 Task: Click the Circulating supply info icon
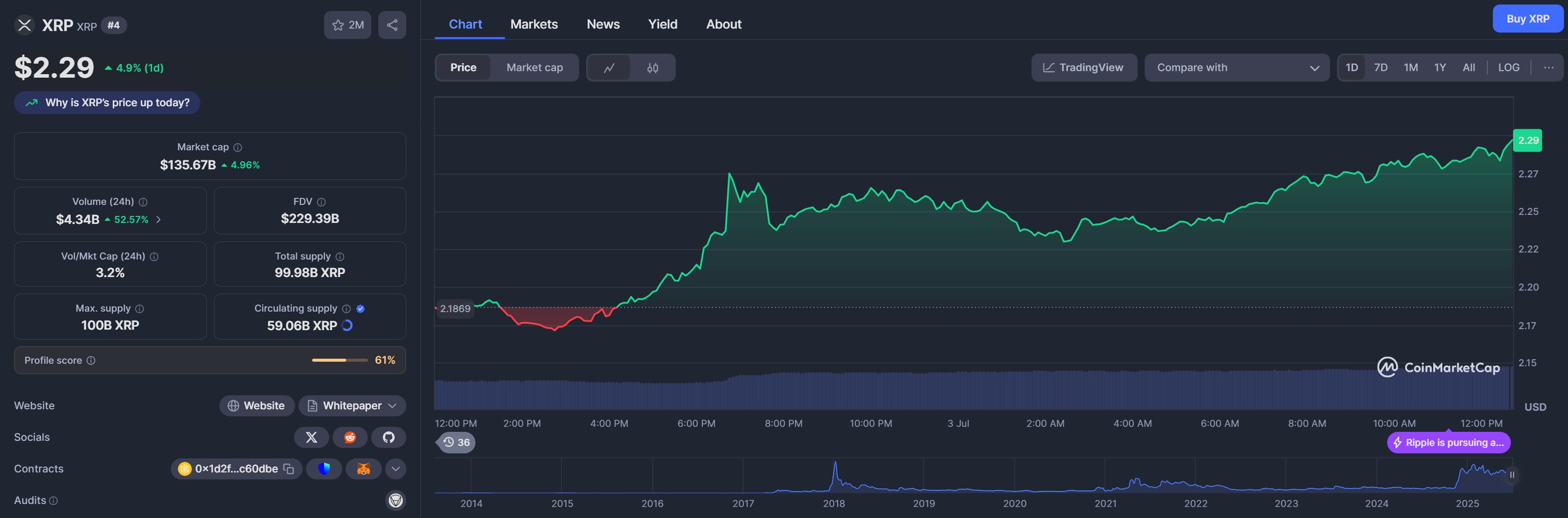[346, 309]
